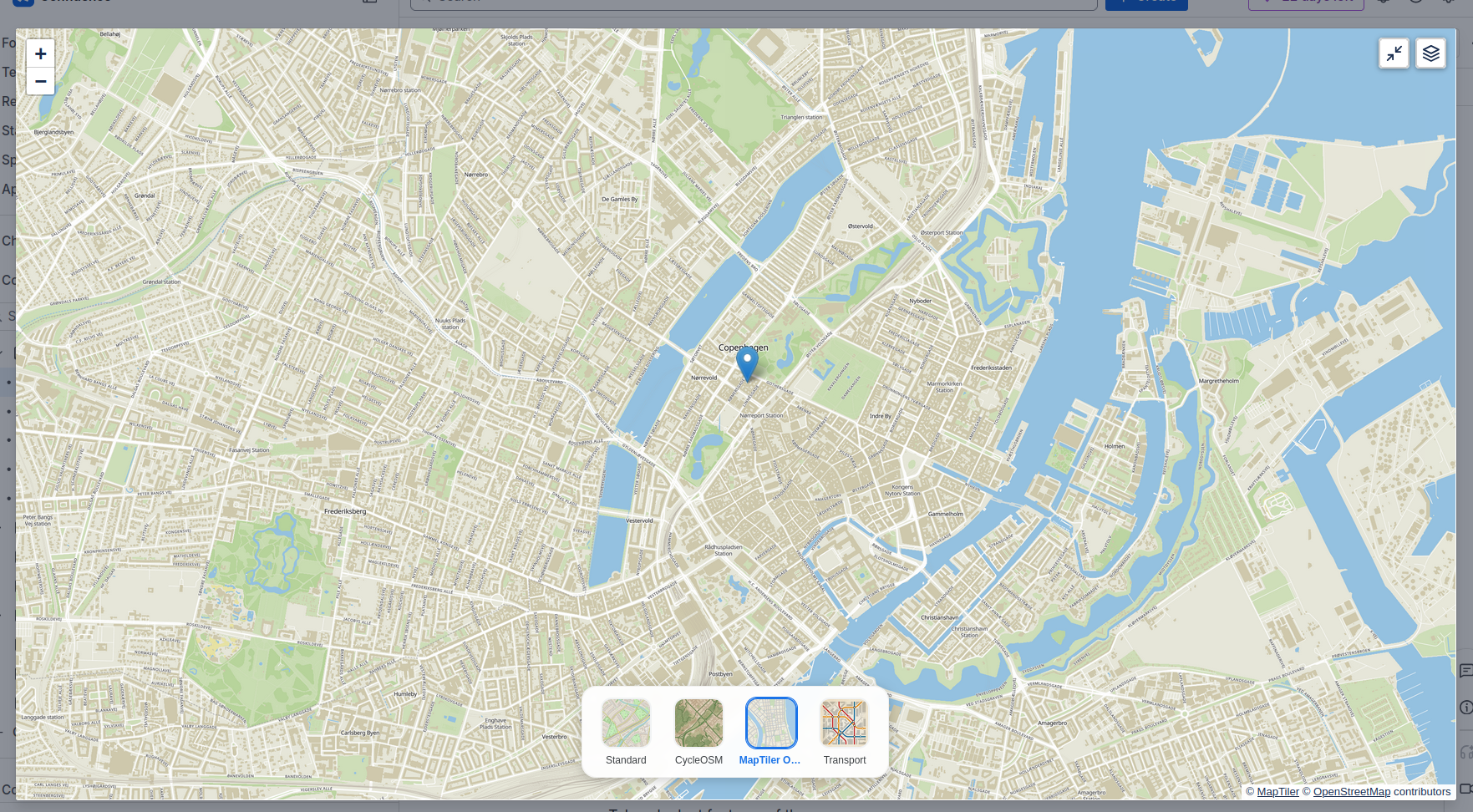Zoom out using the minus button
The height and width of the screenshot is (812, 1473).
[x=40, y=81]
